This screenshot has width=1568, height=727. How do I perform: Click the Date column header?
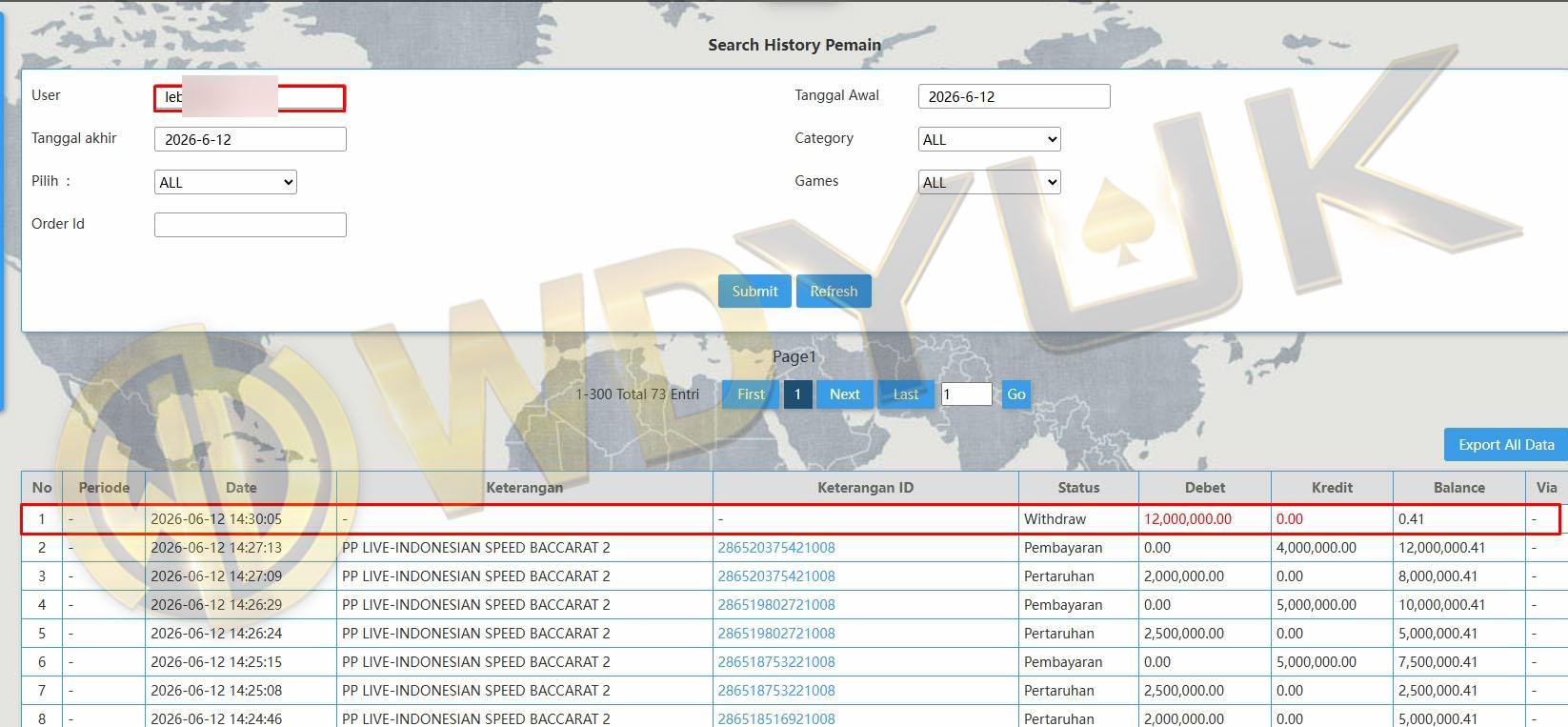241,488
